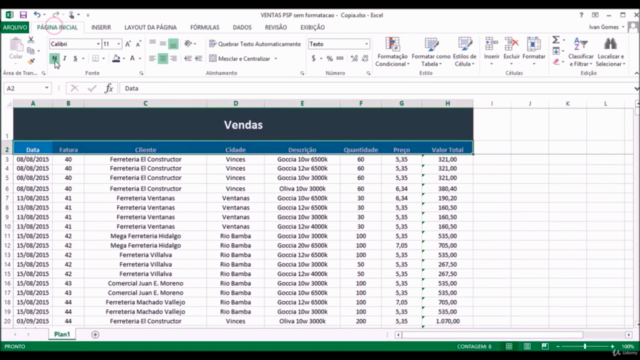Click the decrease decimal places icon

pos(365,58)
